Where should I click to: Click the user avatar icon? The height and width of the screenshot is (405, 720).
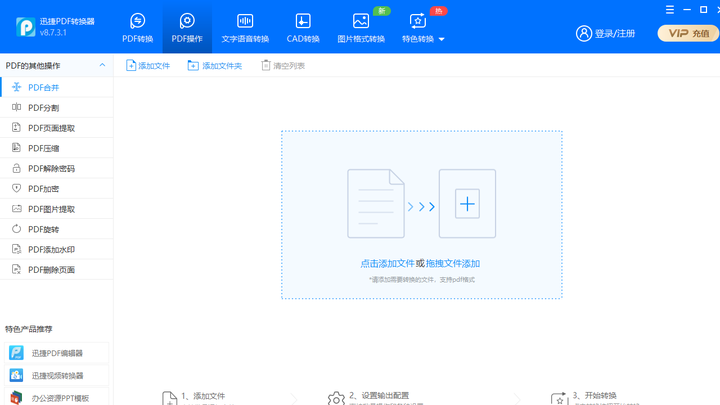click(584, 33)
